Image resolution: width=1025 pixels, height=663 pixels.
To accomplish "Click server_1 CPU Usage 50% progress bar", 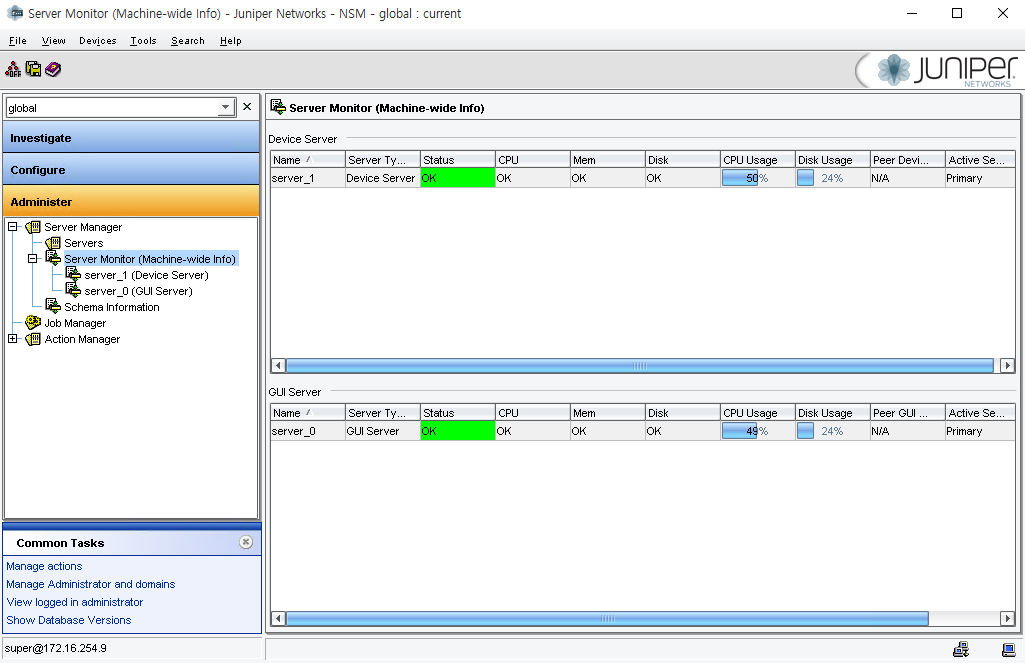I will (x=758, y=178).
